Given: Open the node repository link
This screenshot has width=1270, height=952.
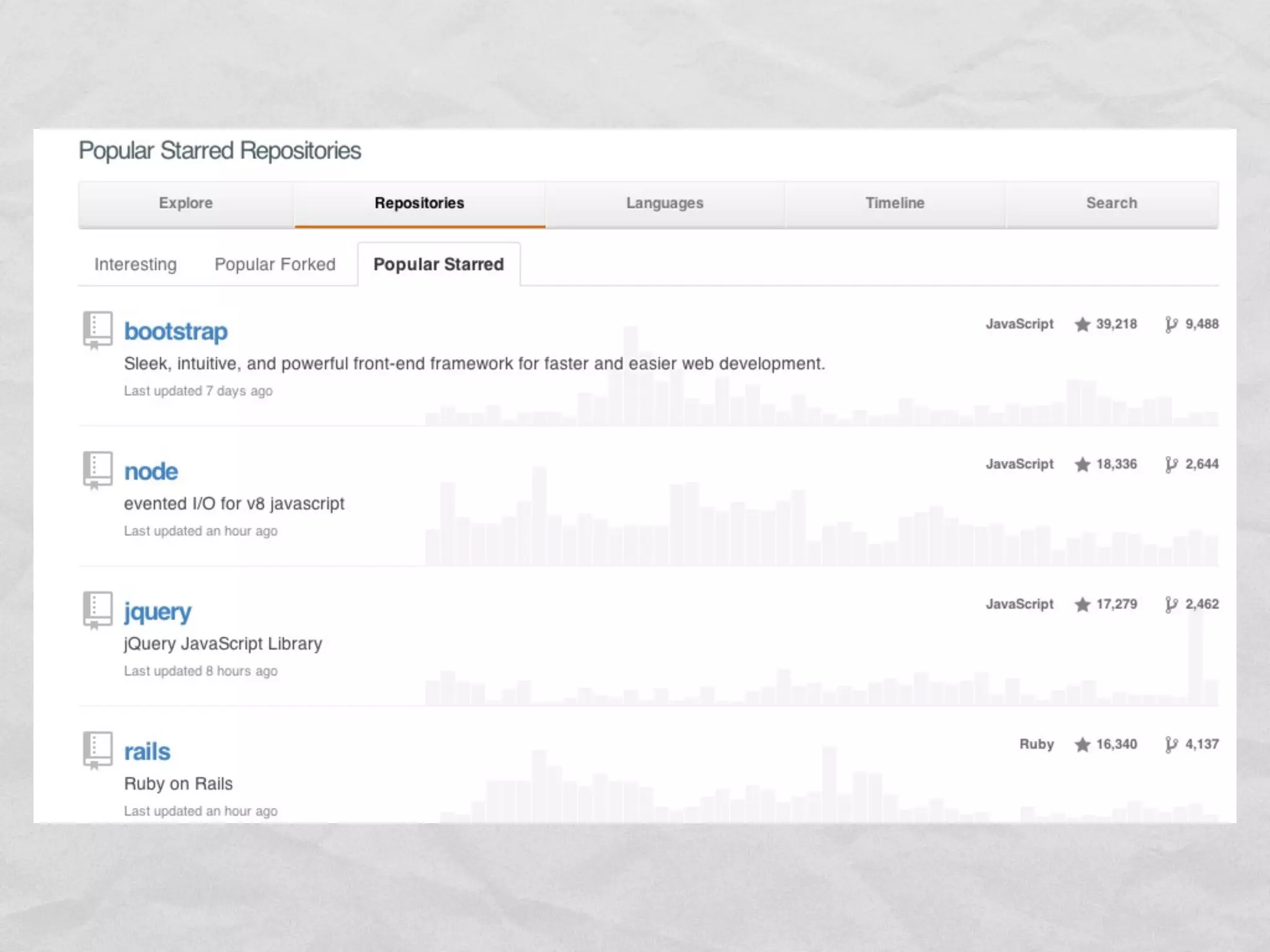Looking at the screenshot, I should (151, 472).
